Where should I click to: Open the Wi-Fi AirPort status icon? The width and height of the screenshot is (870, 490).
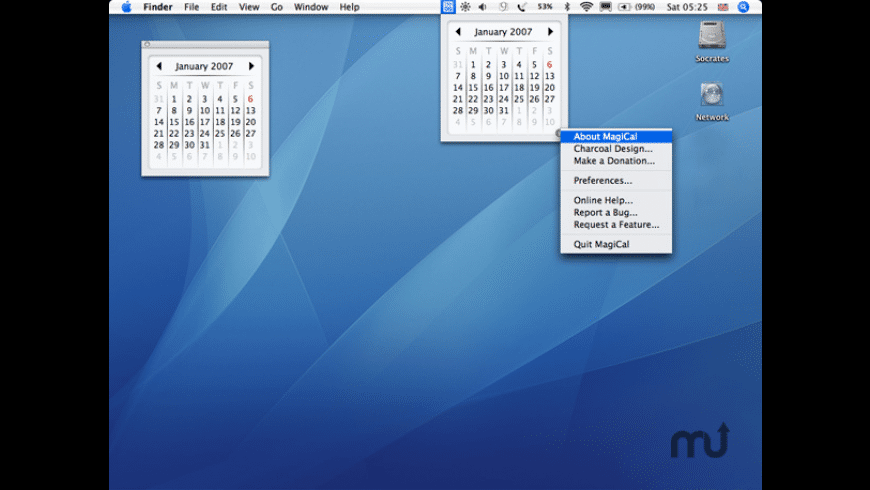point(586,7)
